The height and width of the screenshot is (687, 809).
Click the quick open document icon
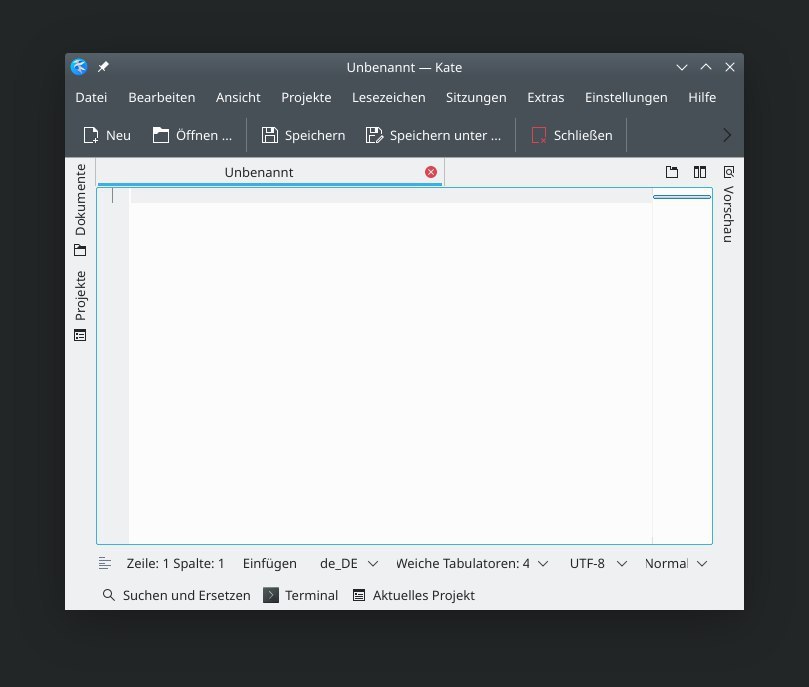(672, 172)
